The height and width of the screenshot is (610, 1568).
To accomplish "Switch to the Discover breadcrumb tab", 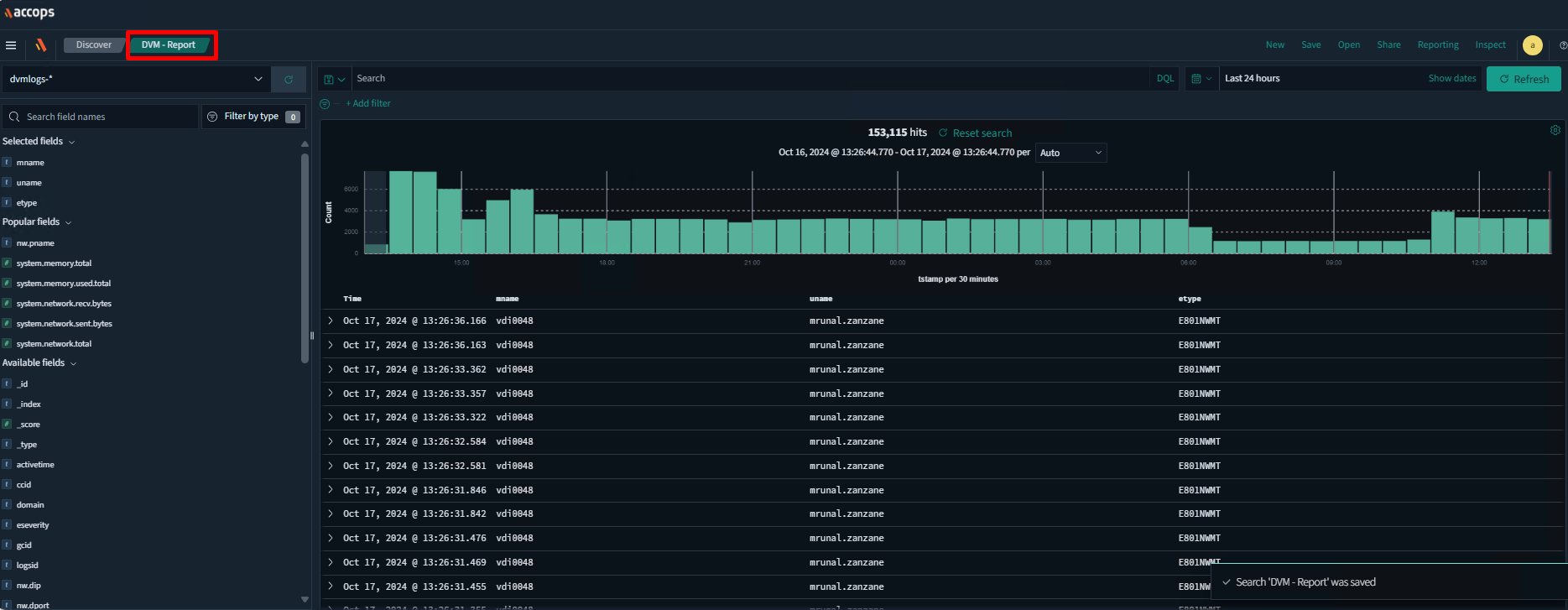I will coord(93,45).
